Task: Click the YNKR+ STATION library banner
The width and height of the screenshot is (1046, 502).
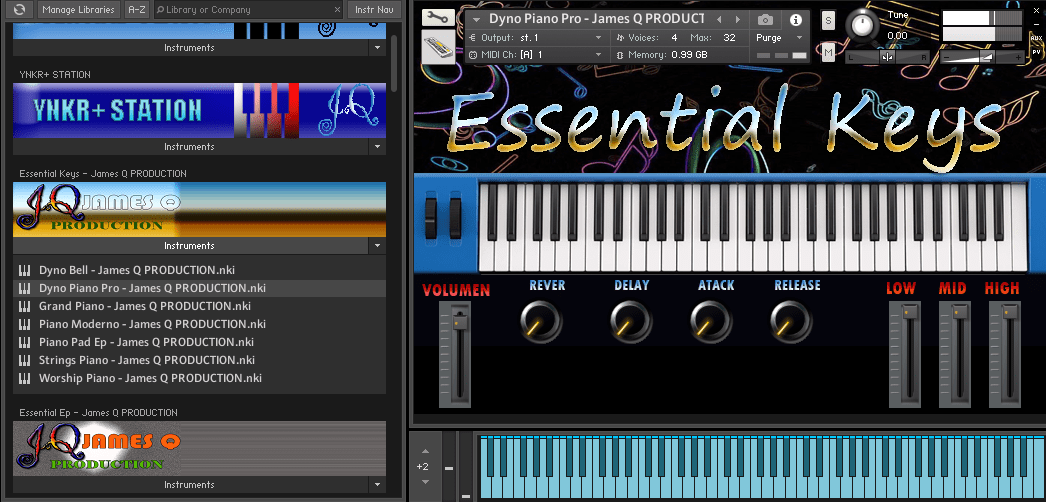Action: (199, 110)
